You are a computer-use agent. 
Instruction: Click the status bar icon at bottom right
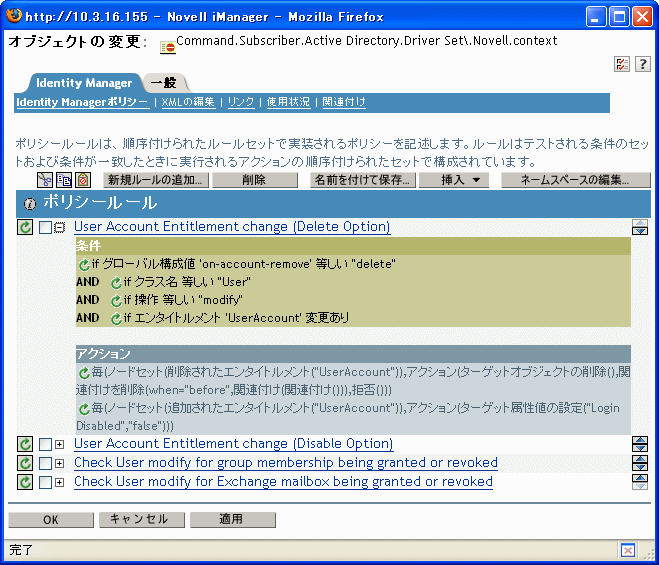(627, 550)
